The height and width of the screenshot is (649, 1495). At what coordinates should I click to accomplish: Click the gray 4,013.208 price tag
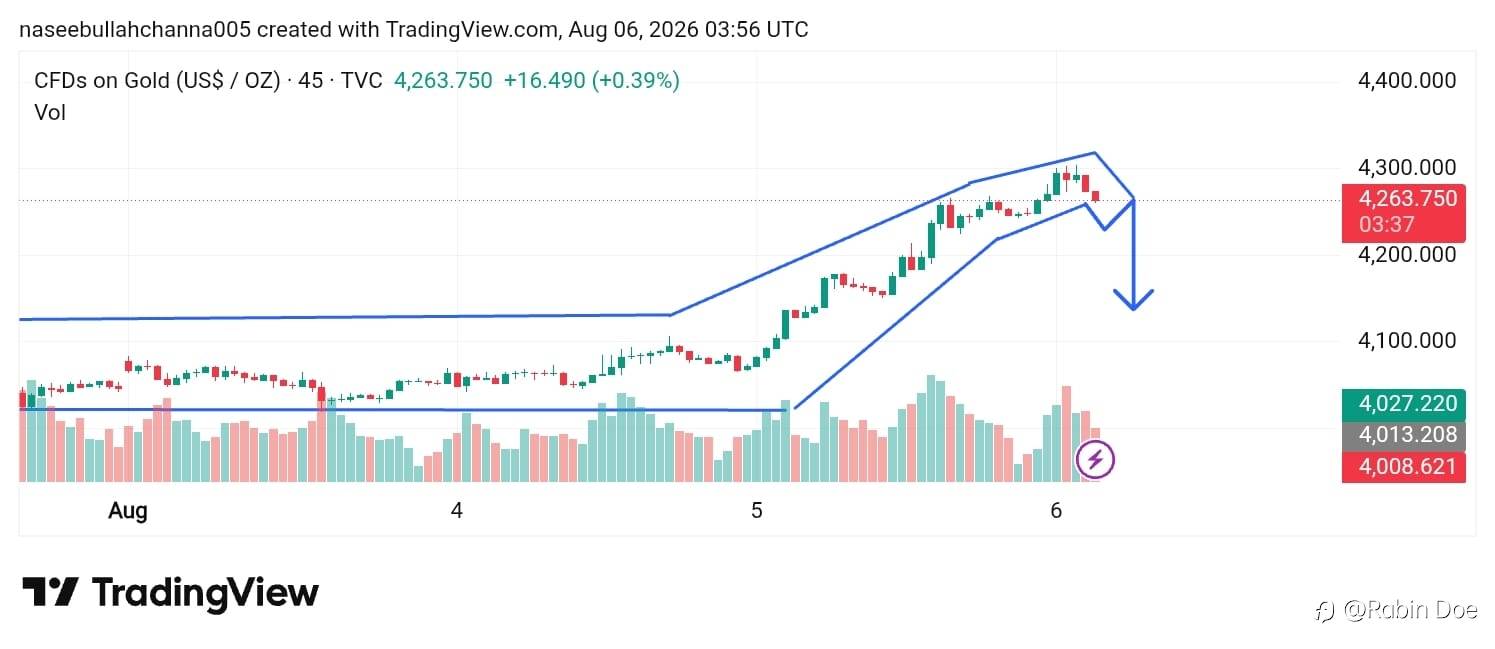click(x=1403, y=435)
